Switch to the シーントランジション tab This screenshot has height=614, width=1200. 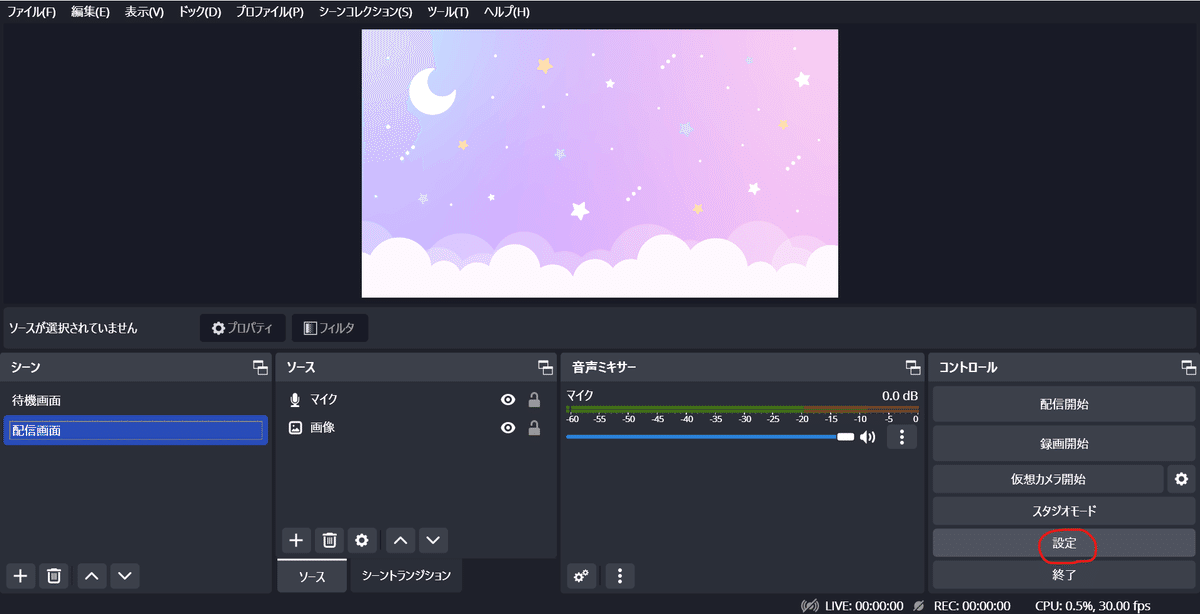(x=406, y=576)
